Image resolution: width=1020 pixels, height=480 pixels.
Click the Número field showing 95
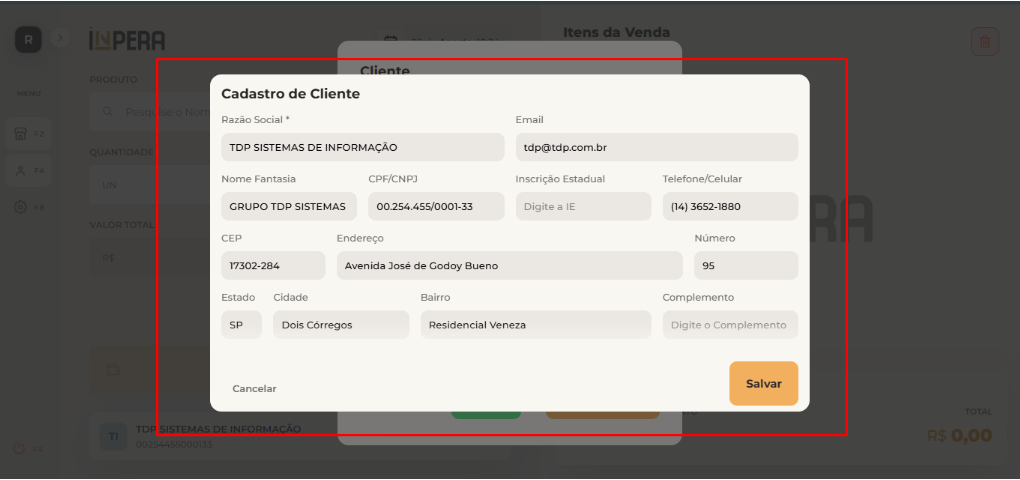tap(746, 265)
